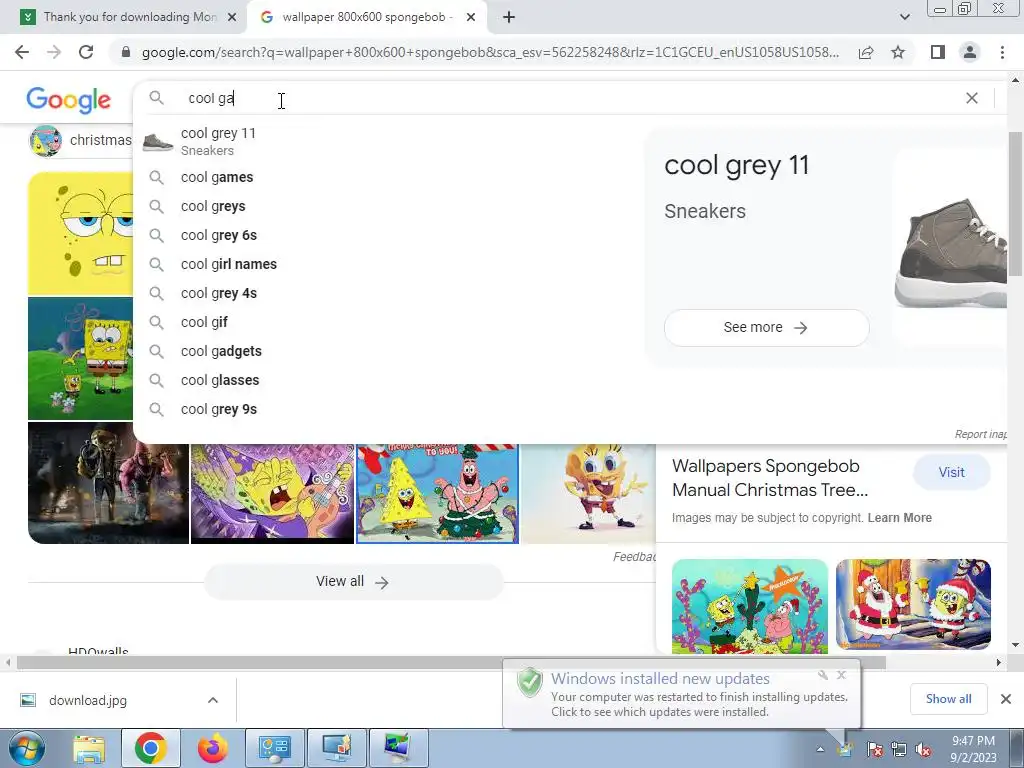Show hidden system tray icons
Image resolution: width=1024 pixels, height=768 pixels.
(820, 749)
